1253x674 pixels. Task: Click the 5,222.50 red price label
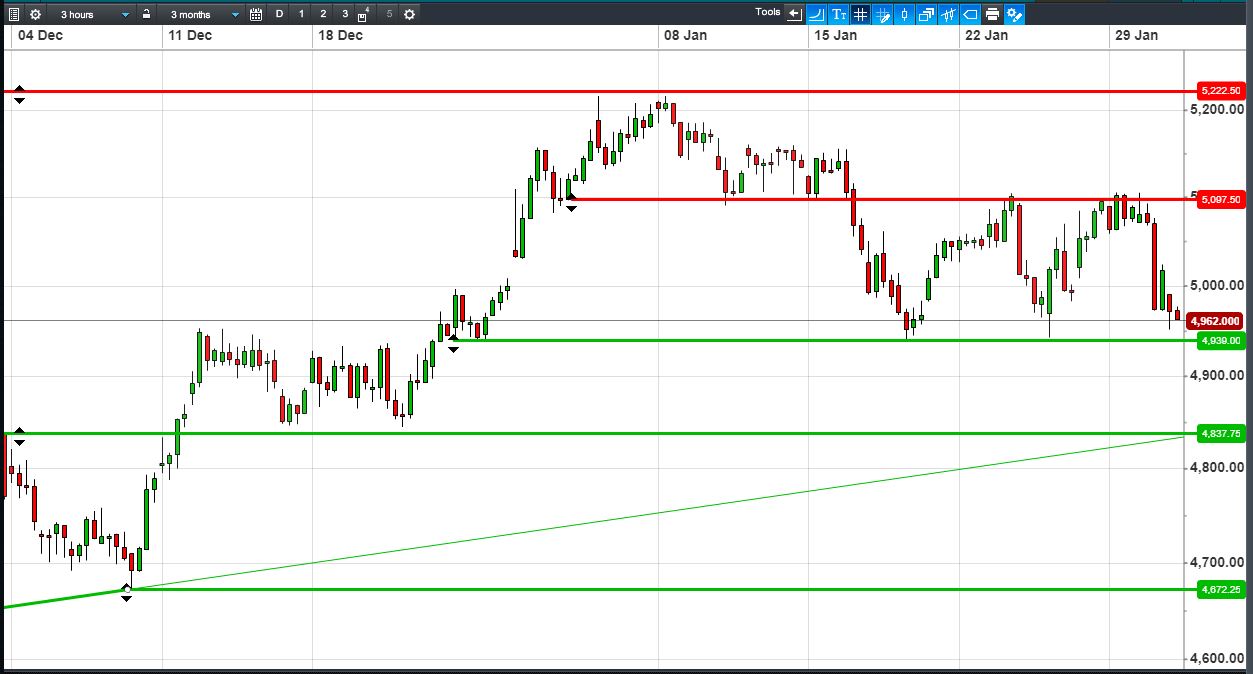(1220, 91)
